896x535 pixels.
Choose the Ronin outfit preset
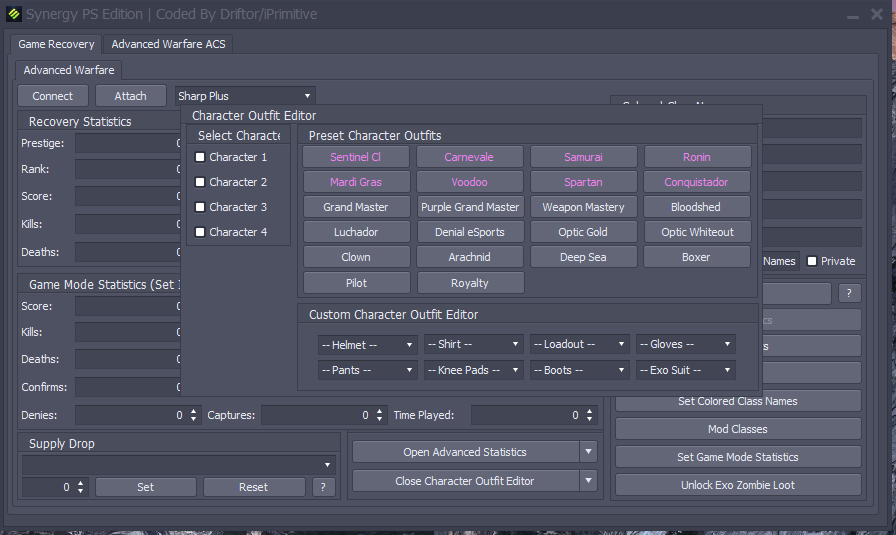697,157
